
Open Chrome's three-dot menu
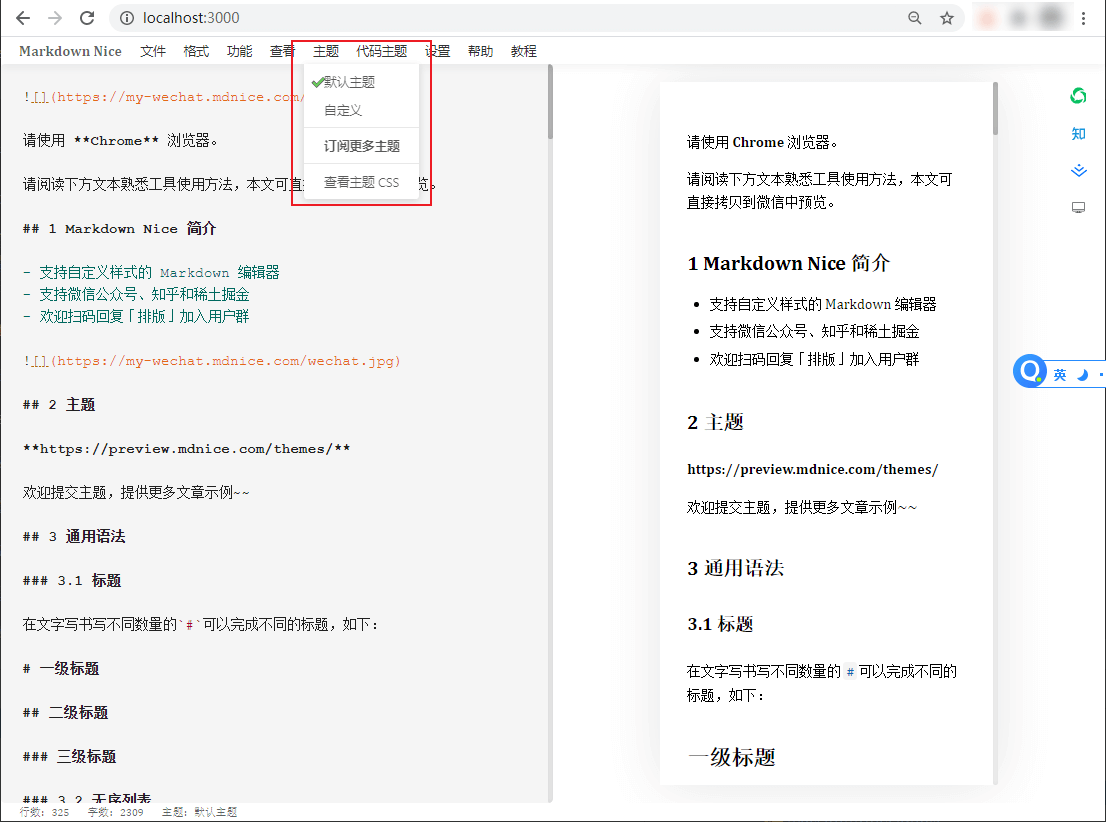1083,18
